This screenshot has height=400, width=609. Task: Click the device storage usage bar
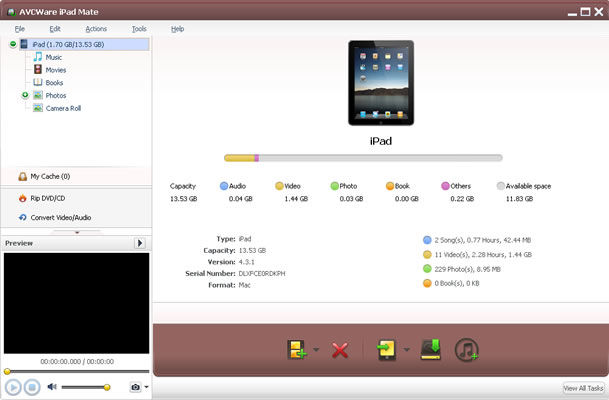[x=363, y=158]
